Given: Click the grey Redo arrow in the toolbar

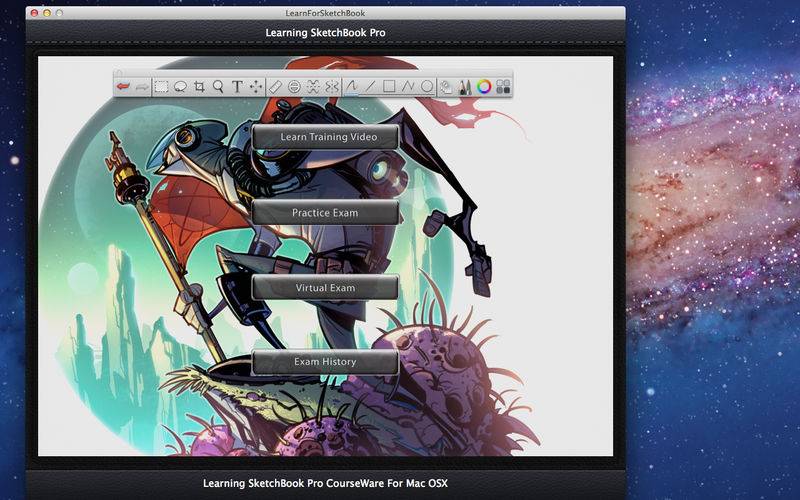Looking at the screenshot, I should 142,87.
